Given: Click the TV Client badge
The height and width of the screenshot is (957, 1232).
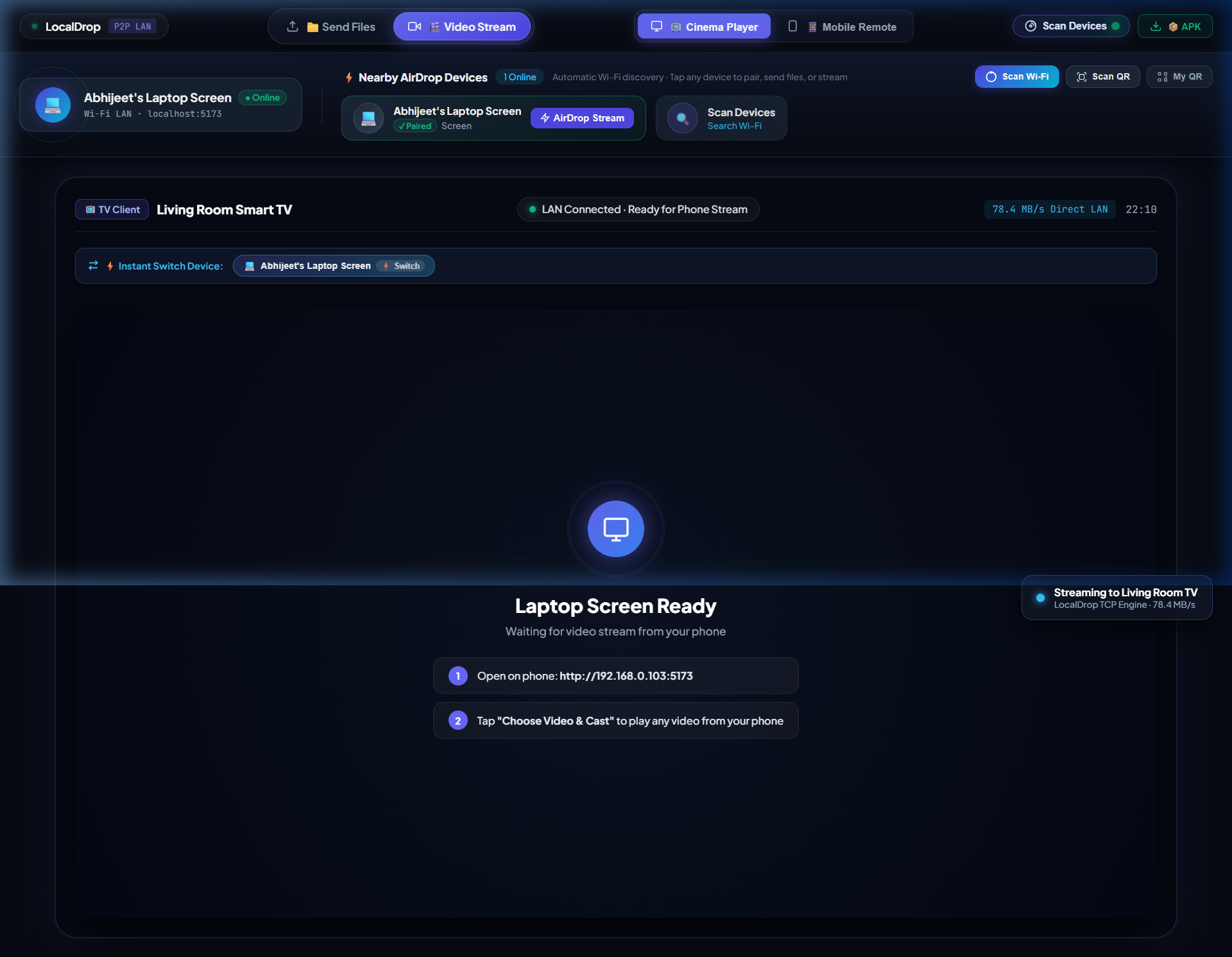Looking at the screenshot, I should (x=112, y=209).
